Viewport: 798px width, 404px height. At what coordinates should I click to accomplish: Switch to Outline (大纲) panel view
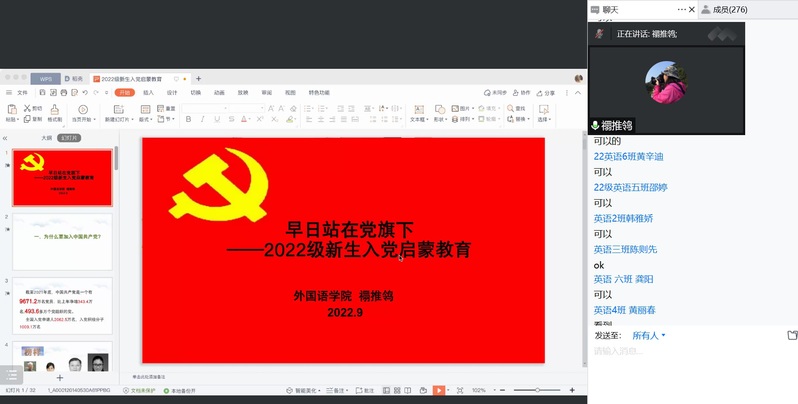pyautogui.click(x=46, y=138)
